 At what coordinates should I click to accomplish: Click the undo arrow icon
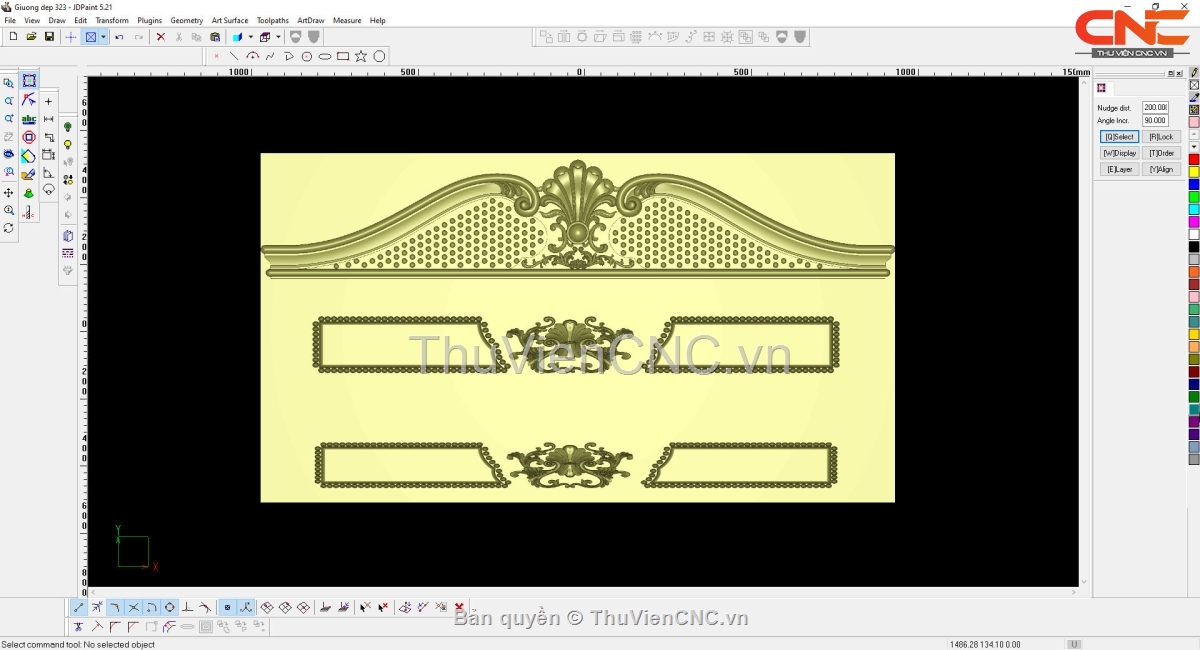pyautogui.click(x=119, y=37)
